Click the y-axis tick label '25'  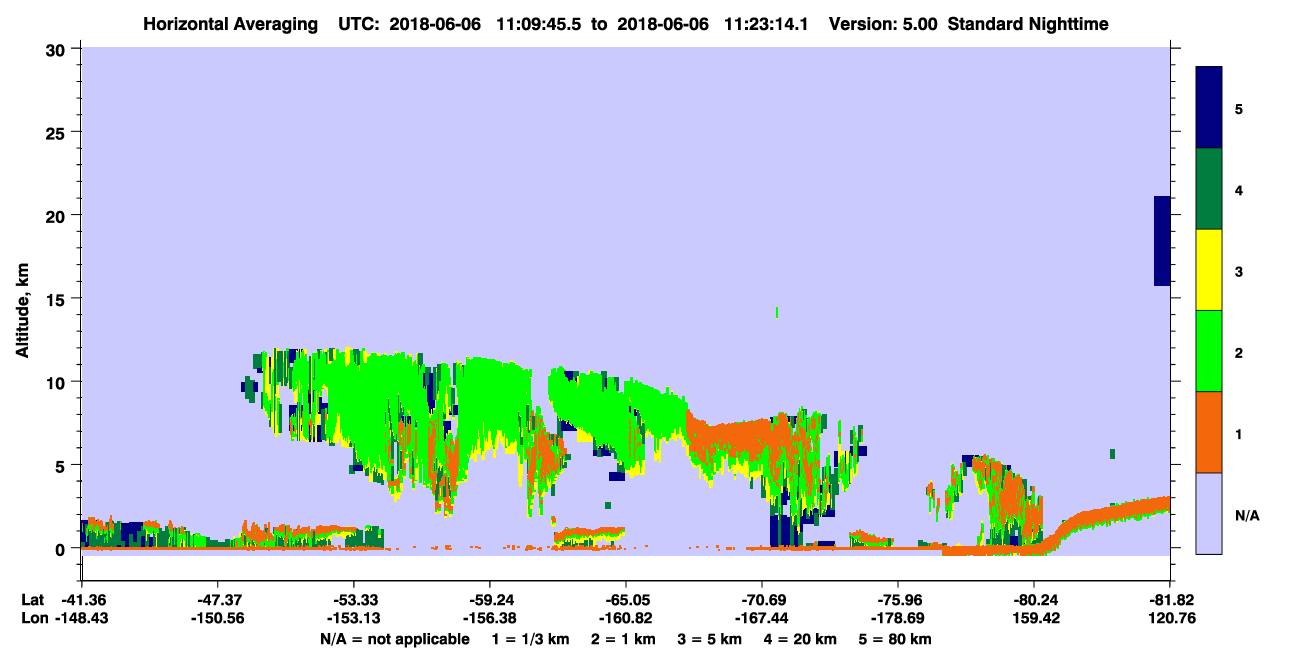click(57, 132)
